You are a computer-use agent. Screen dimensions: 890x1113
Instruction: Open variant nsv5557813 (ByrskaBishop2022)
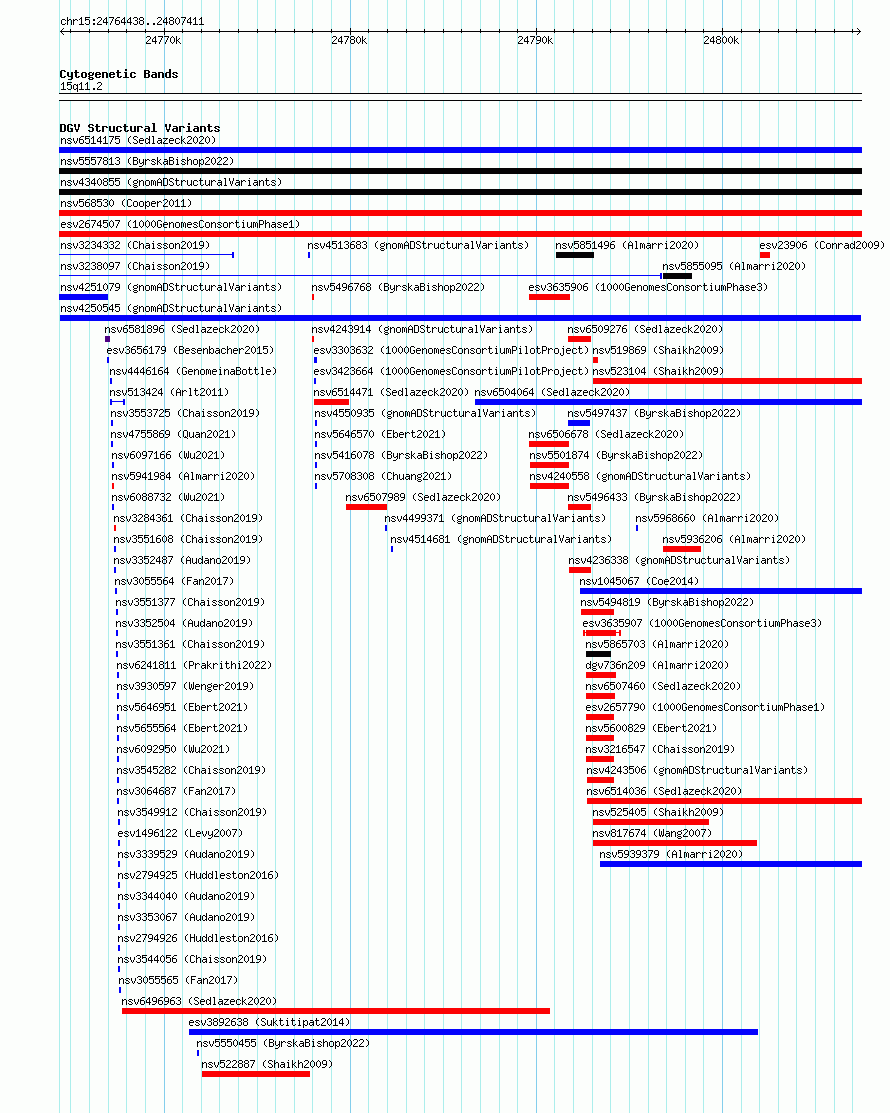pos(147,161)
